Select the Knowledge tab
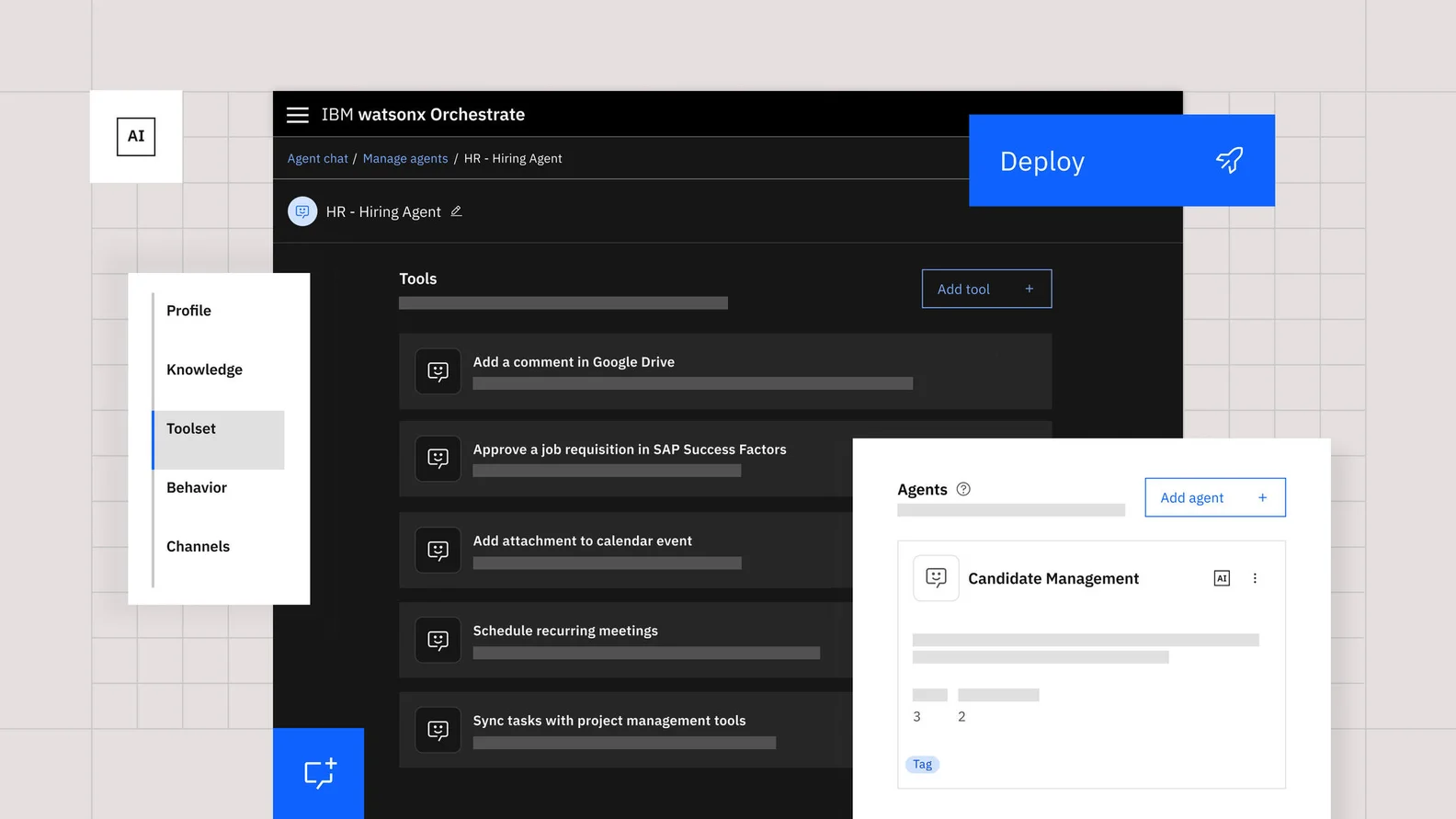The height and width of the screenshot is (819, 1456). click(x=205, y=370)
